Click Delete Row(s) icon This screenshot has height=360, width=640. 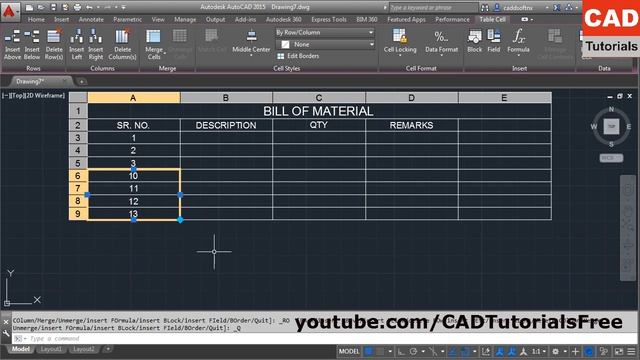point(54,37)
